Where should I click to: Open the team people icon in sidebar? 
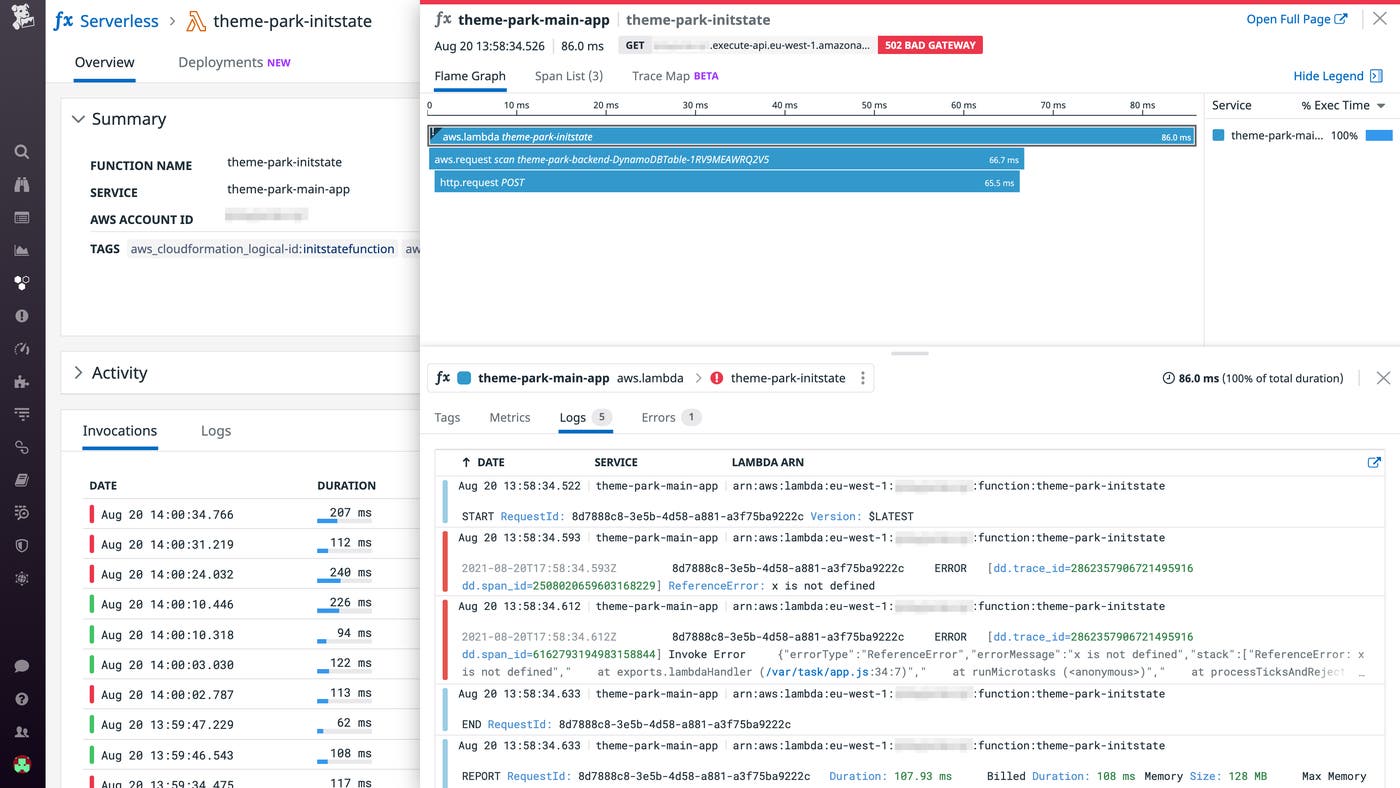[x=22, y=732]
